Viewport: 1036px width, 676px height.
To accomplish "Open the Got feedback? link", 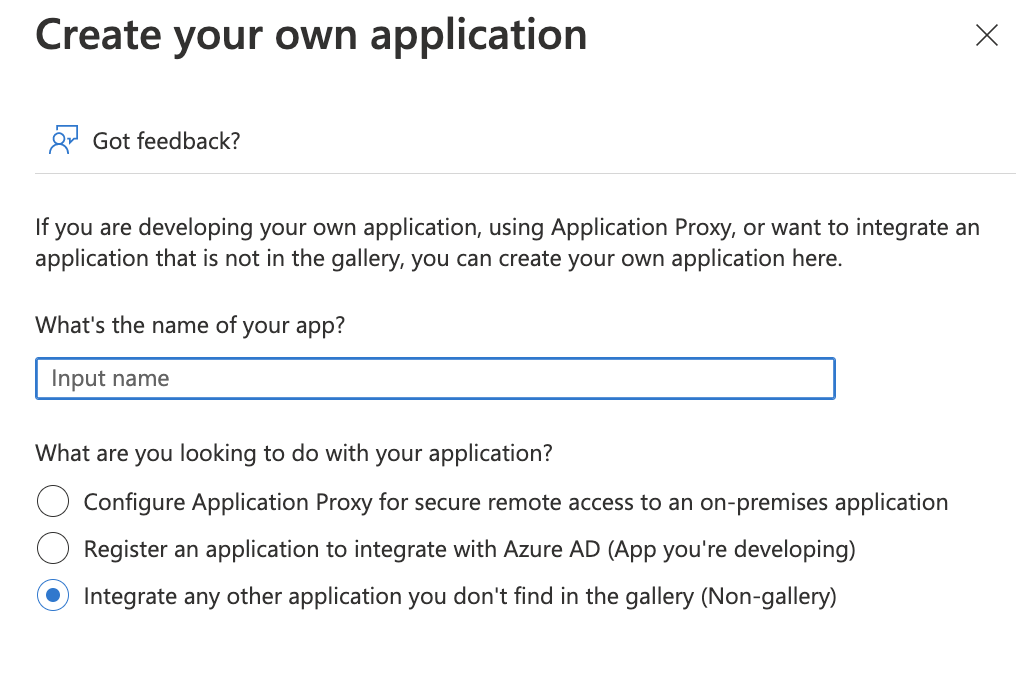I will tap(166, 141).
